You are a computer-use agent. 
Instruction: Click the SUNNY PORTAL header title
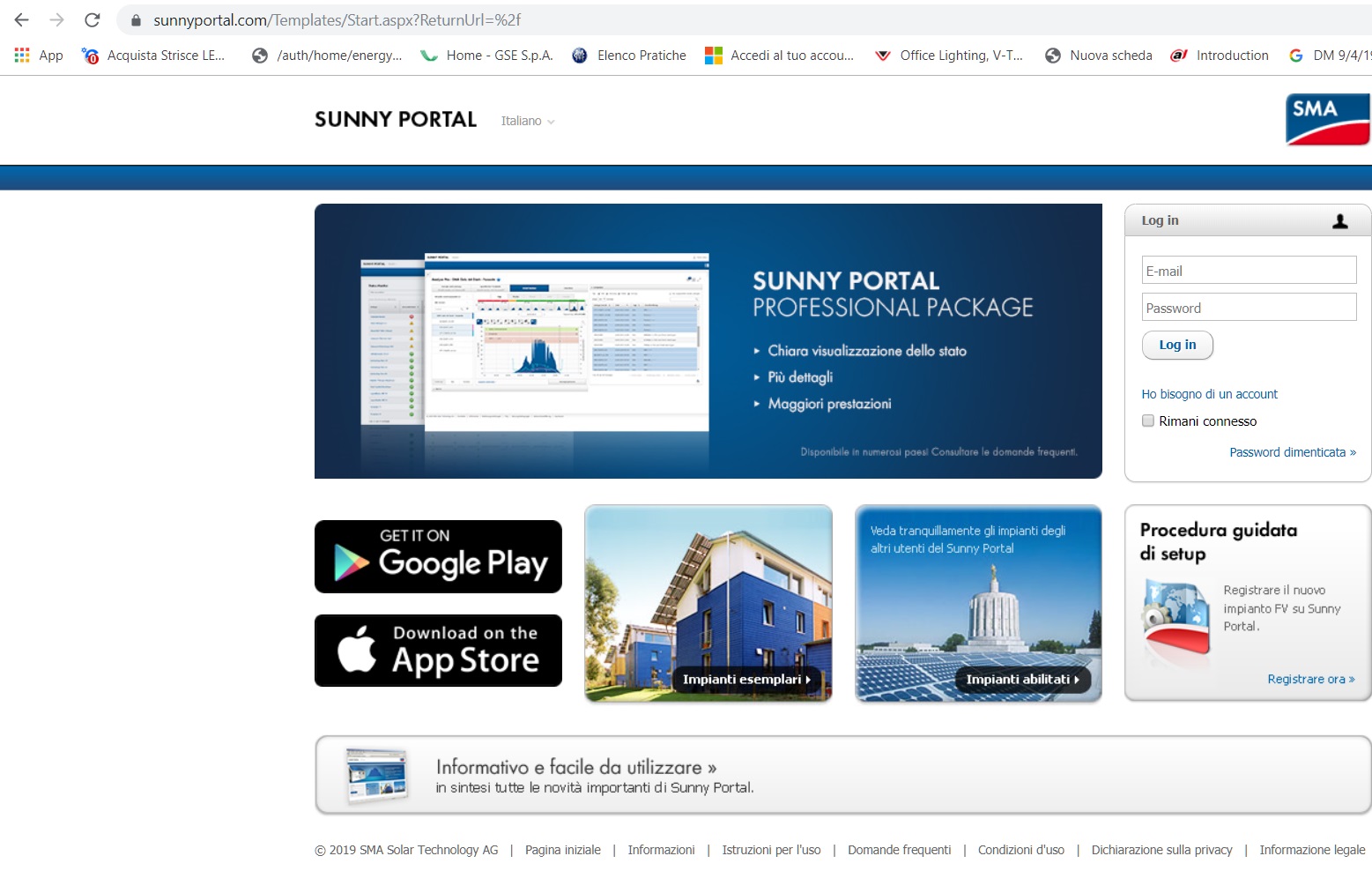pos(396,119)
